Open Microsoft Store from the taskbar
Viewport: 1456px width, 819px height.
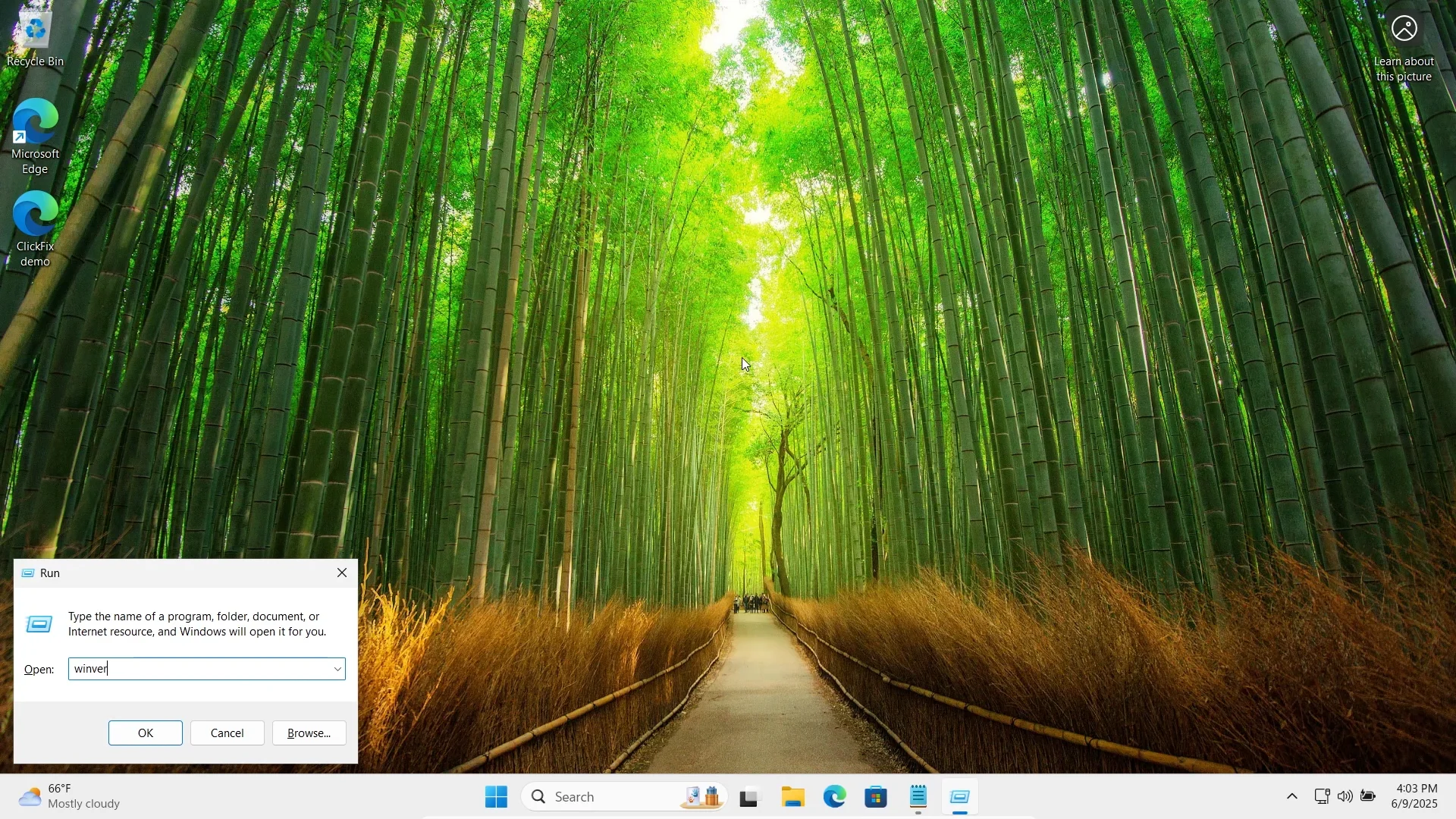tap(877, 797)
